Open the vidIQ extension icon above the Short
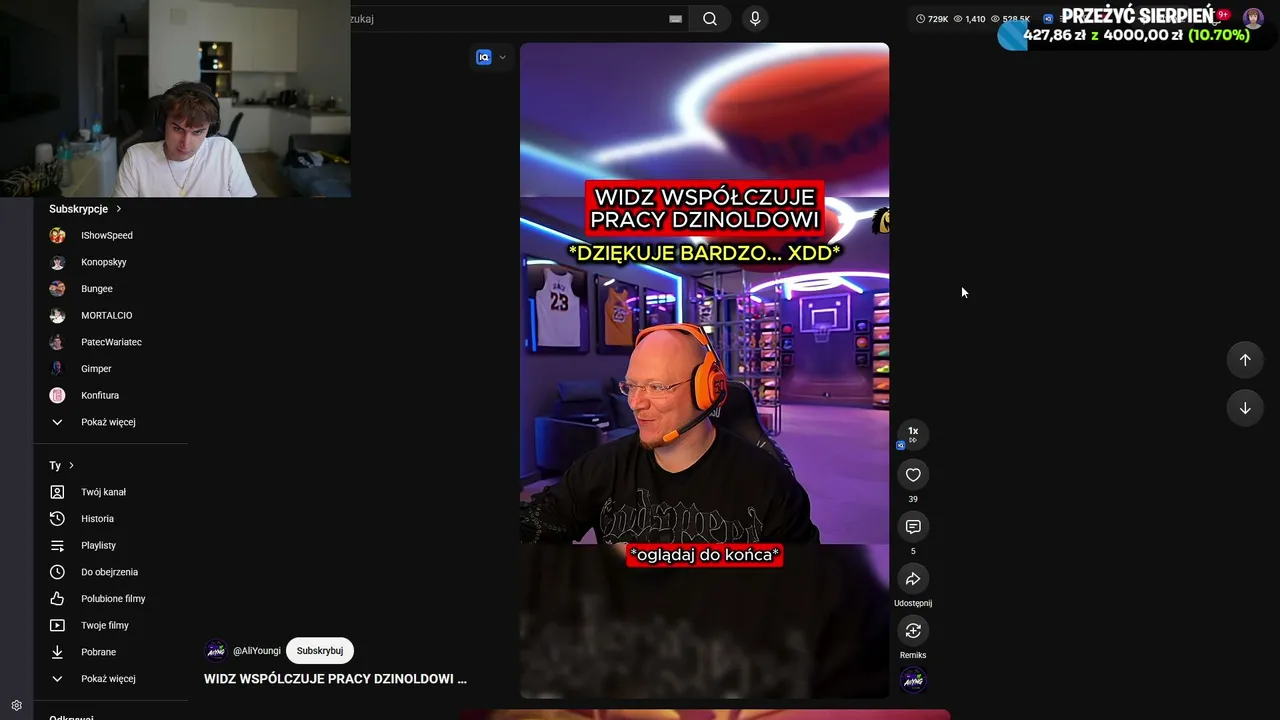 (x=484, y=58)
